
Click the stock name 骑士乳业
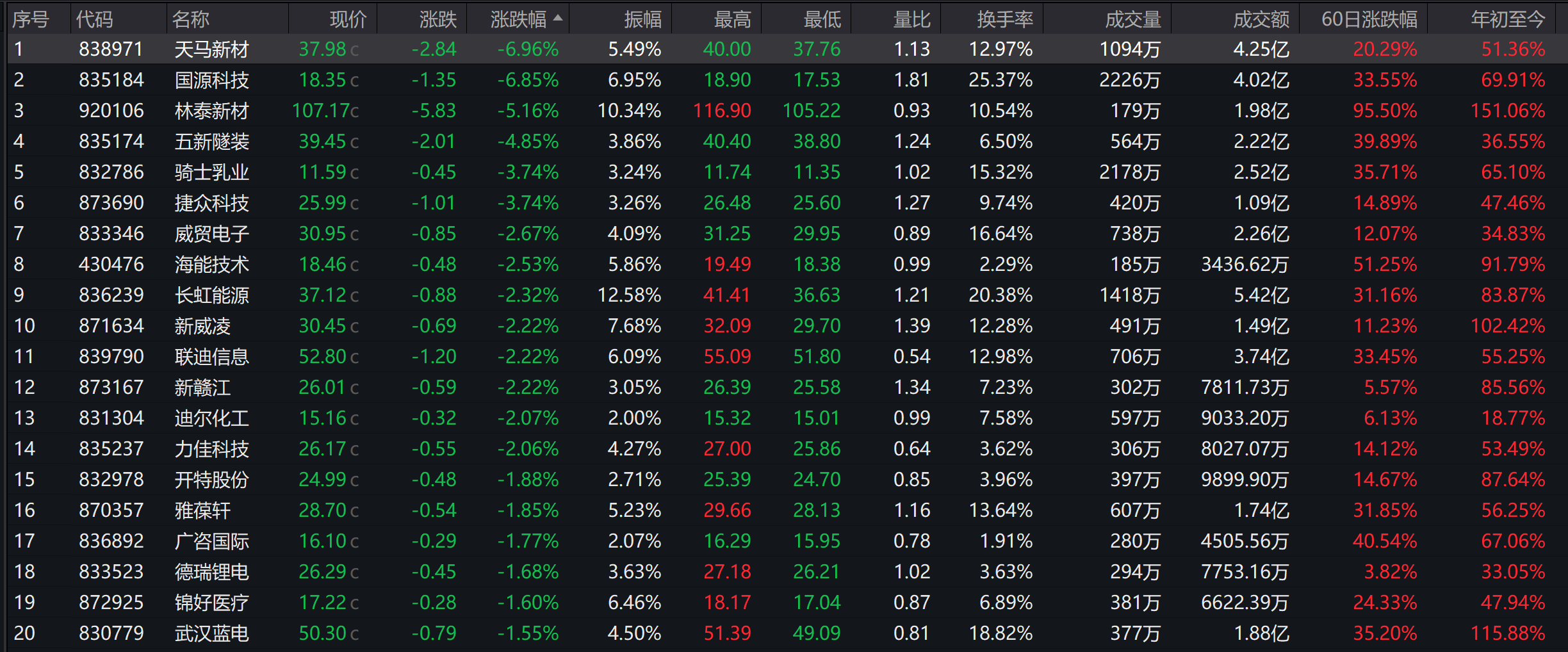click(211, 172)
